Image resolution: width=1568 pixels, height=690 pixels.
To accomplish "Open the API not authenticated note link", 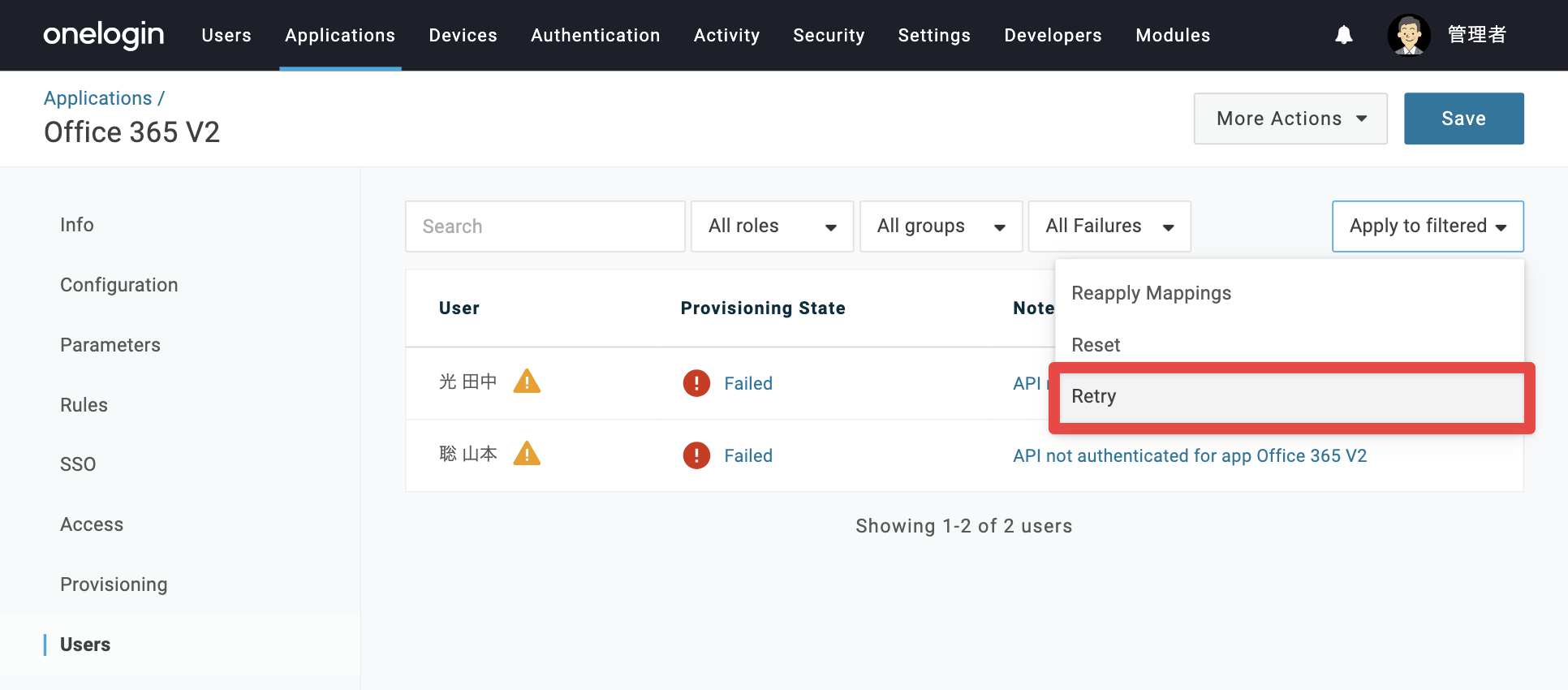I will (x=1189, y=455).
